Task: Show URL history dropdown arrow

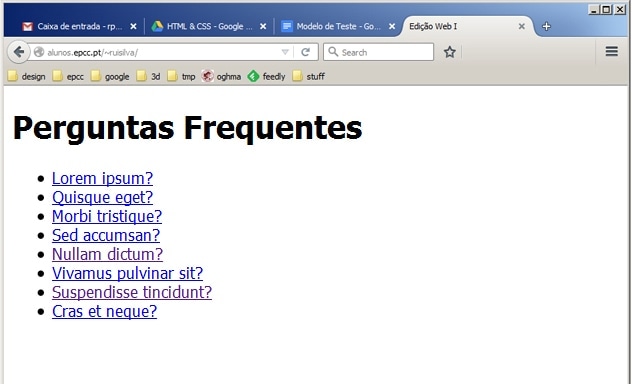Action: (x=285, y=52)
